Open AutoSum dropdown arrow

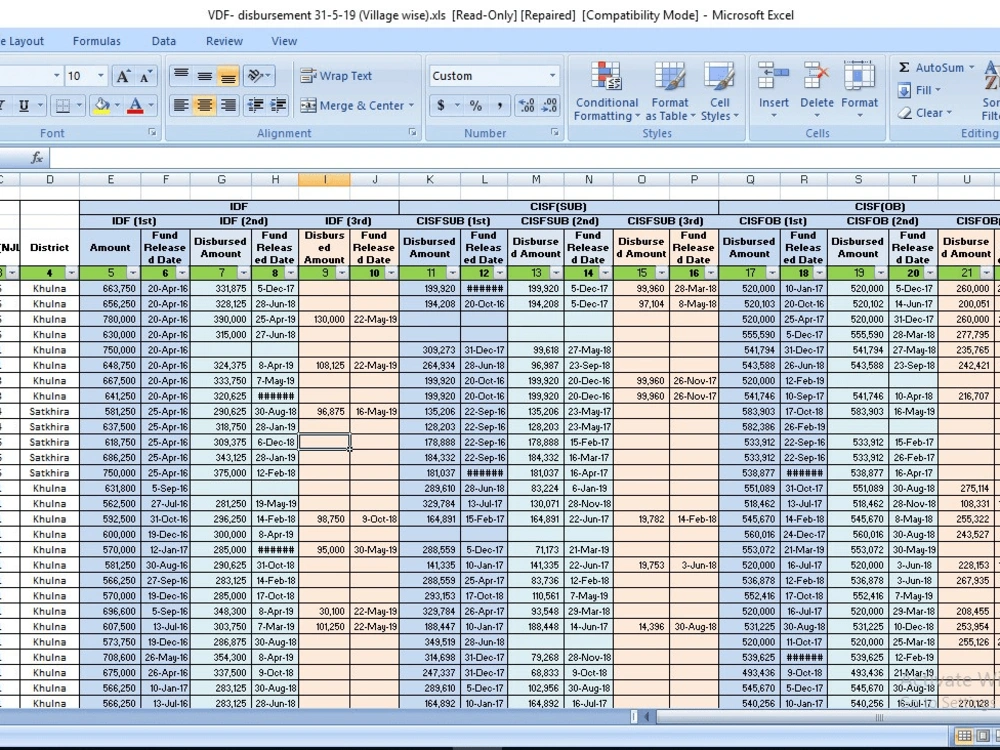[x=971, y=67]
